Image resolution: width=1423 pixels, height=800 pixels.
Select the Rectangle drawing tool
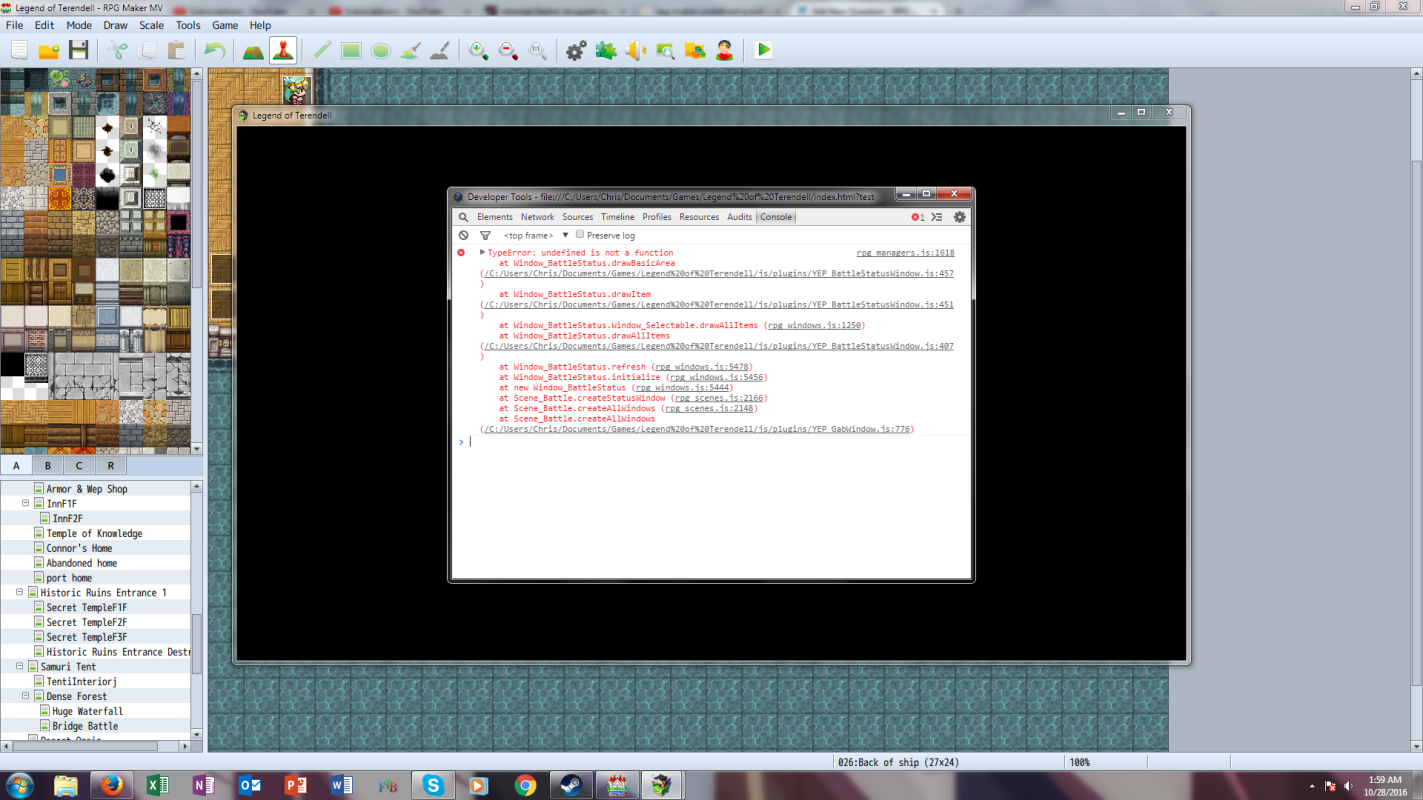(x=351, y=50)
